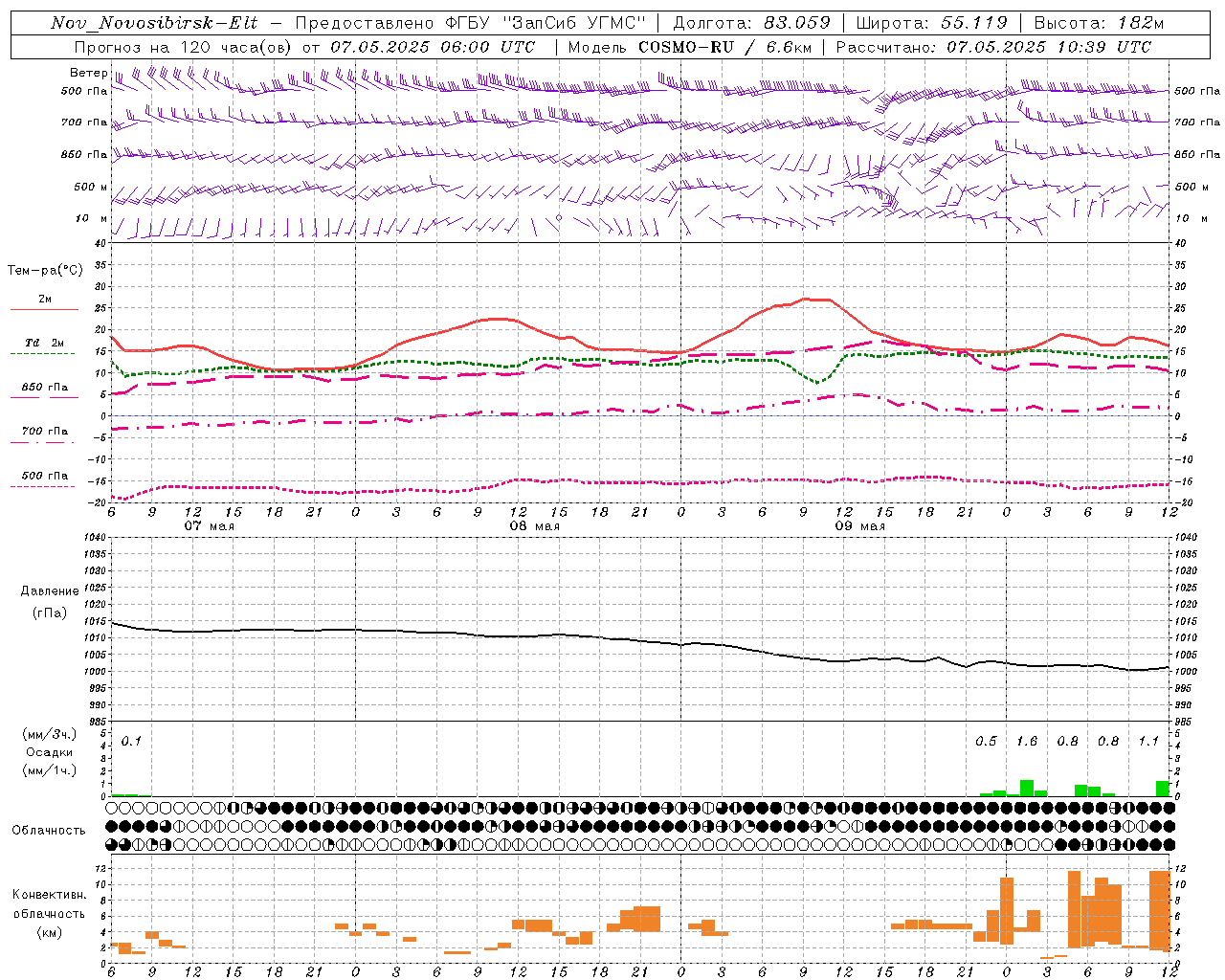Image resolution: width=1225 pixels, height=980 pixels.
Task: Click the computed time 07.05.2025 10:39 UTC
Action: (x=1049, y=47)
